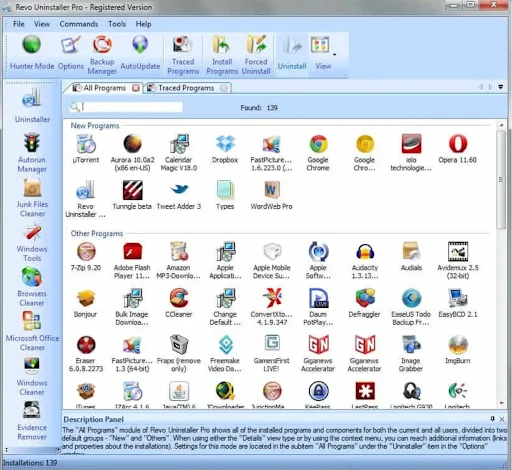Select the iolo technologies program
Image resolution: width=512 pixels, height=470 pixels.
411,153
